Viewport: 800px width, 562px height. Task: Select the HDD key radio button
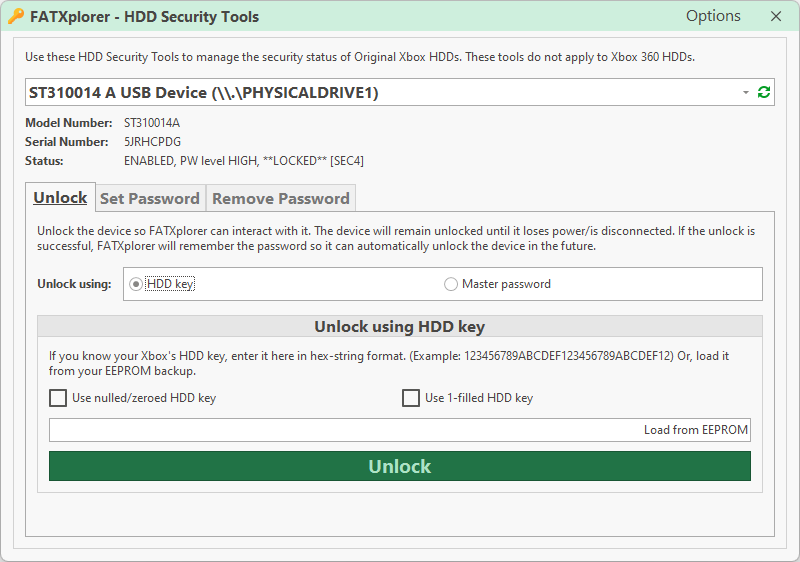point(137,284)
